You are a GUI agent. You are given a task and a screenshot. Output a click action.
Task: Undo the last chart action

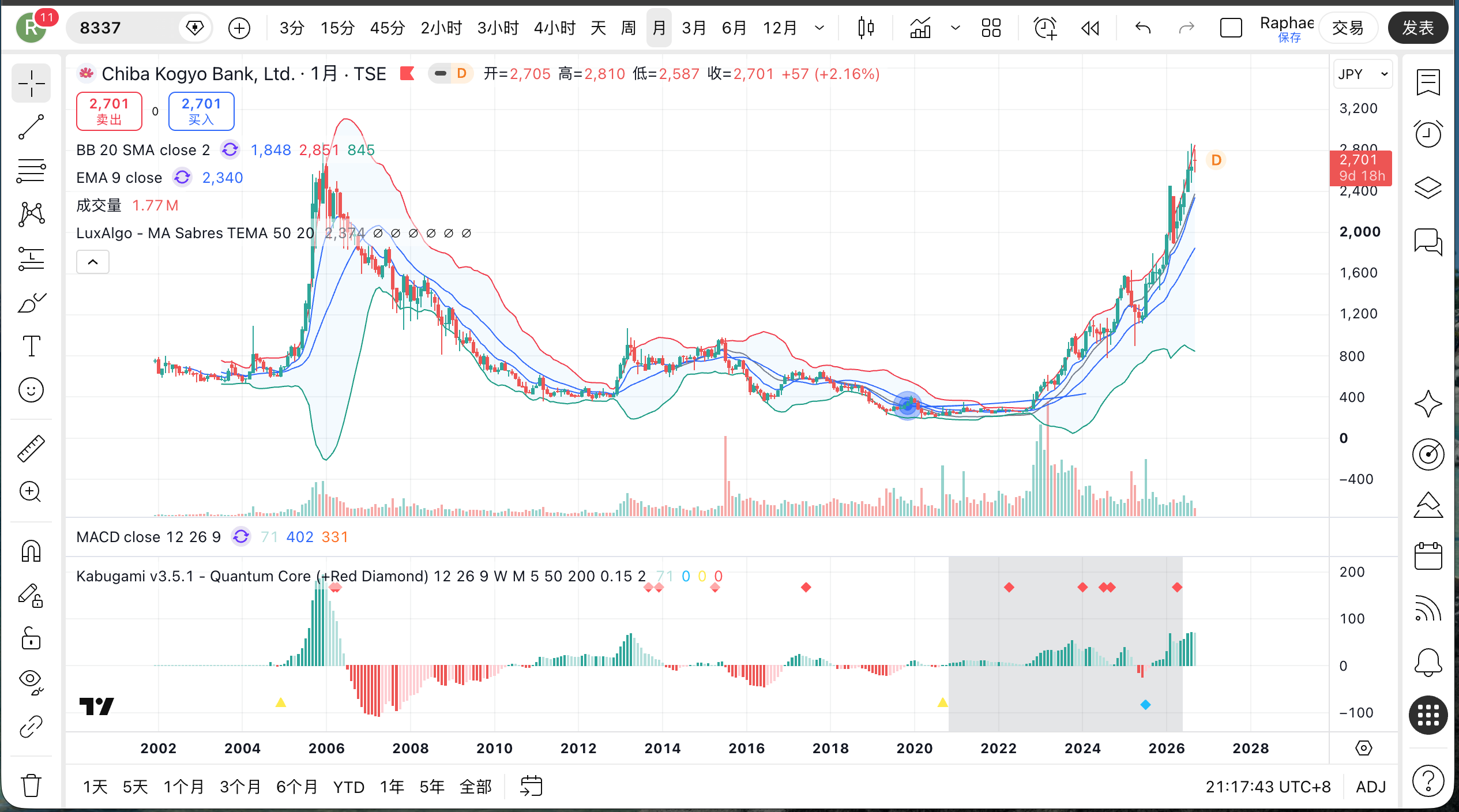1142,28
